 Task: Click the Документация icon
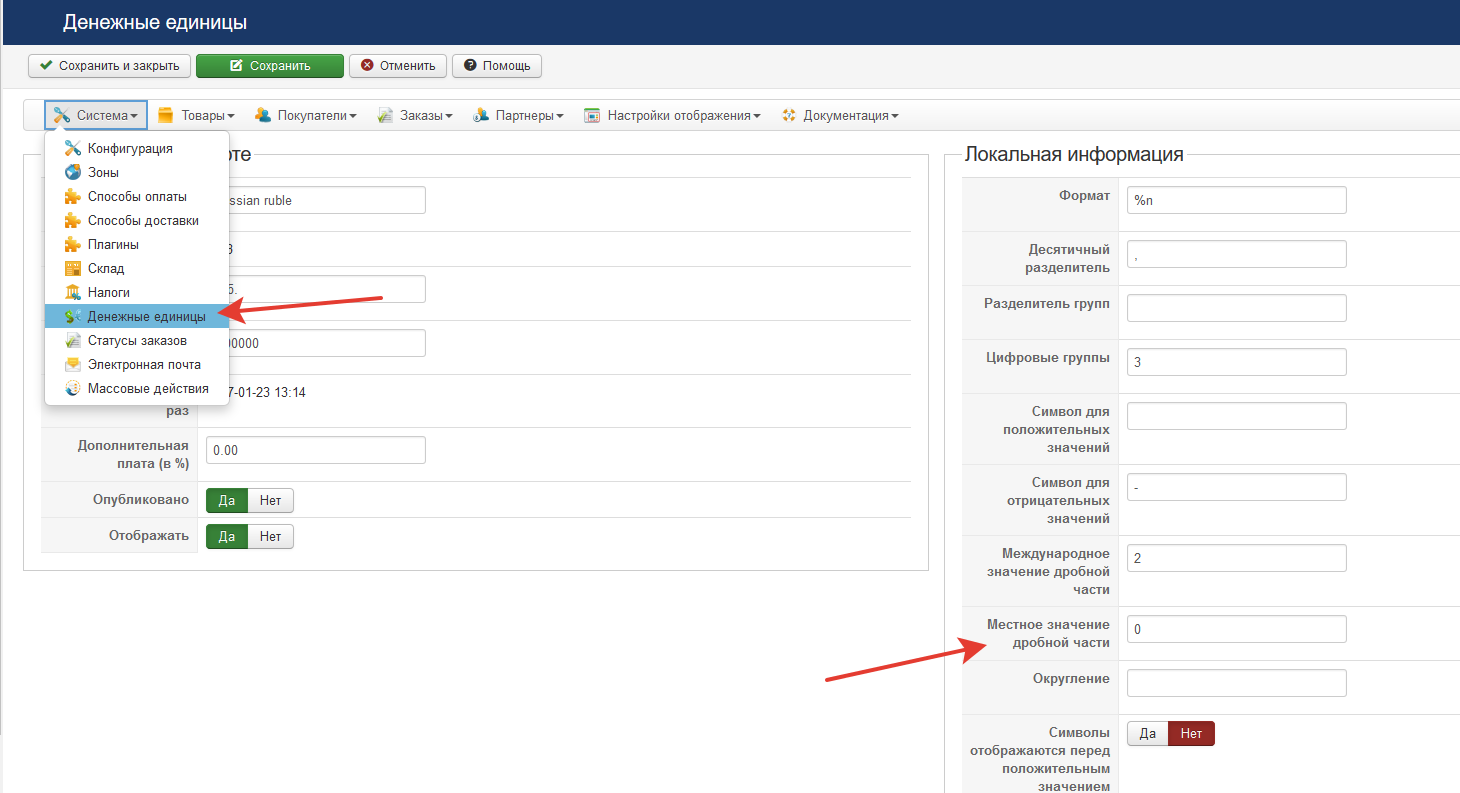pyautogui.click(x=789, y=115)
